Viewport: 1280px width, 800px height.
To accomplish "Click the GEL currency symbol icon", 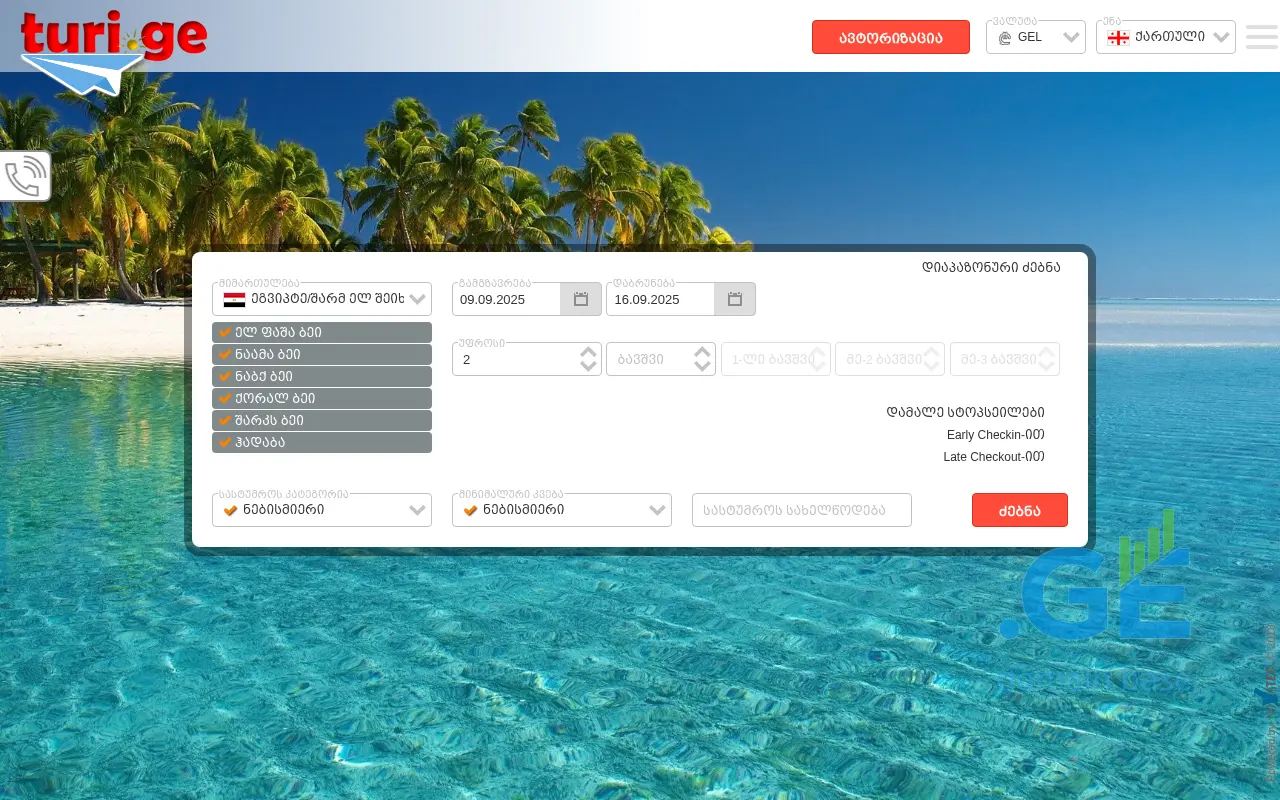I will (1004, 38).
